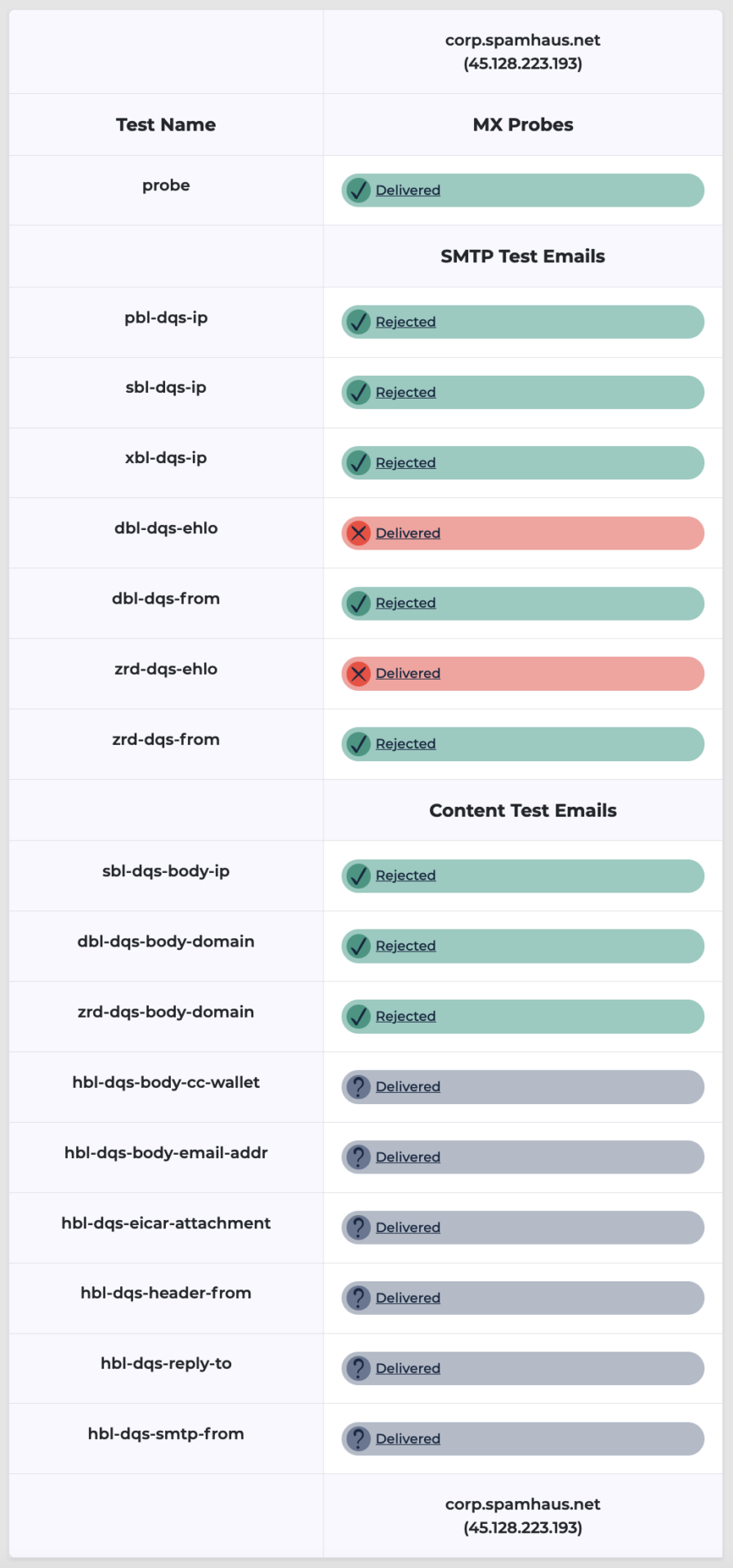Open the Delivered link in probe row
Viewport: 733px width, 1568px height.
pos(408,190)
